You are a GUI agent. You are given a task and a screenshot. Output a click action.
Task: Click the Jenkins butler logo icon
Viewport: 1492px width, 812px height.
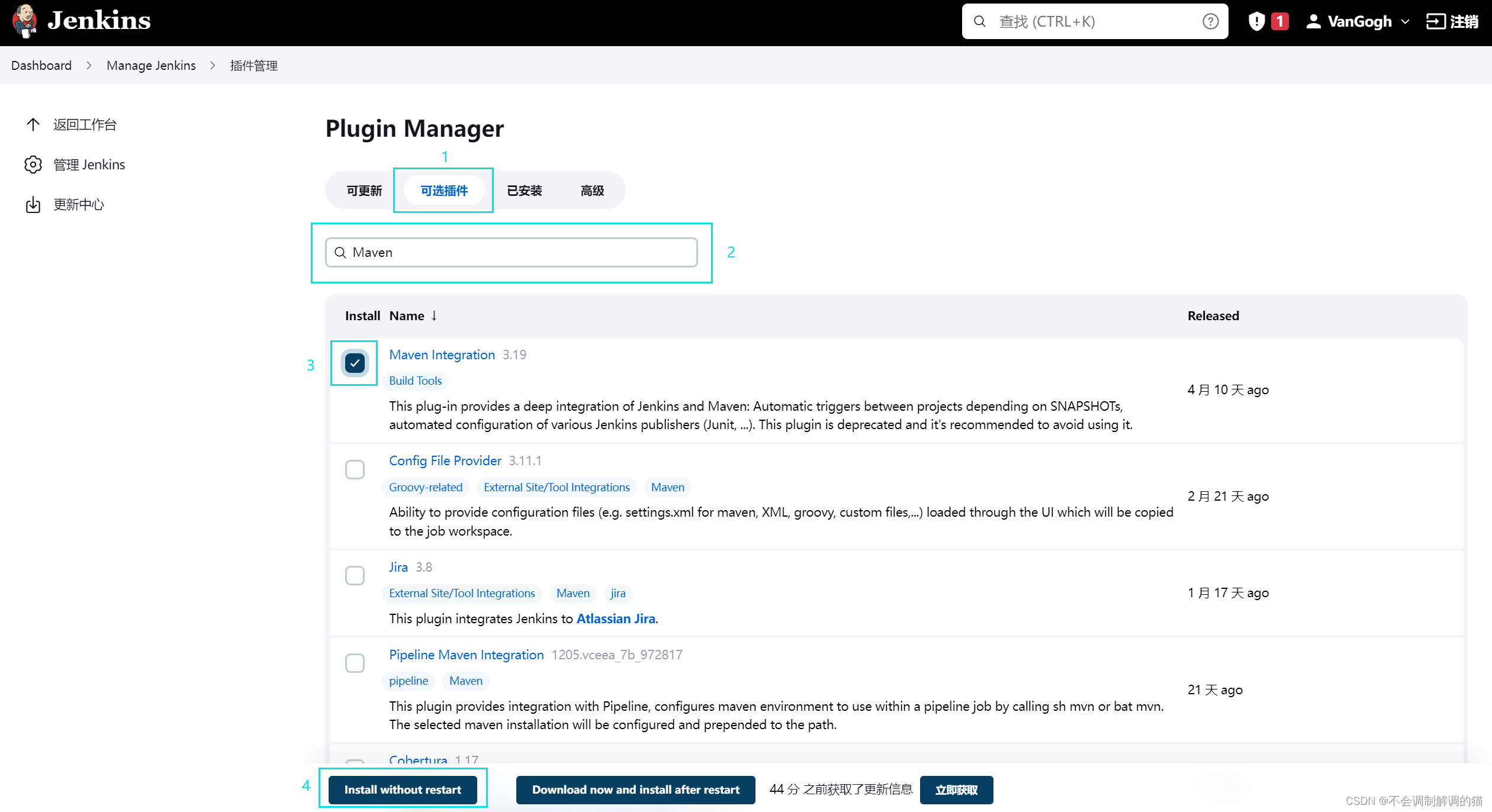pyautogui.click(x=25, y=21)
